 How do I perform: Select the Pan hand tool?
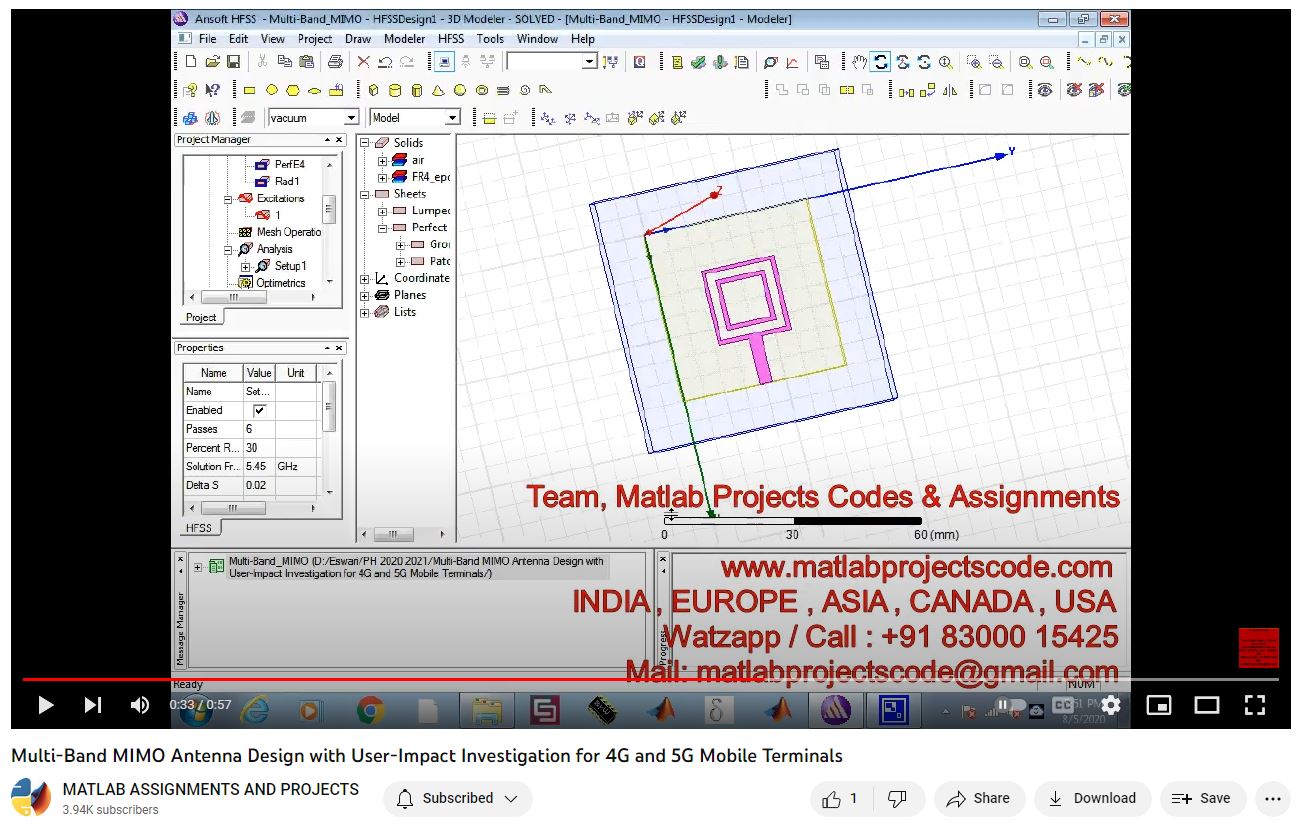(859, 62)
